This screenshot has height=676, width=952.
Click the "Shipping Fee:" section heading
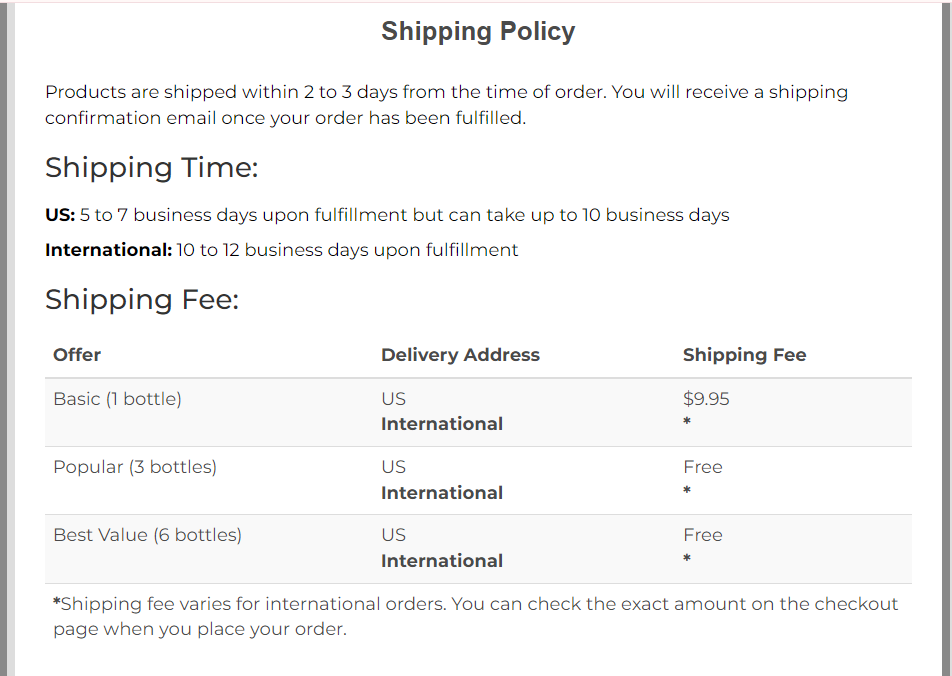(142, 299)
